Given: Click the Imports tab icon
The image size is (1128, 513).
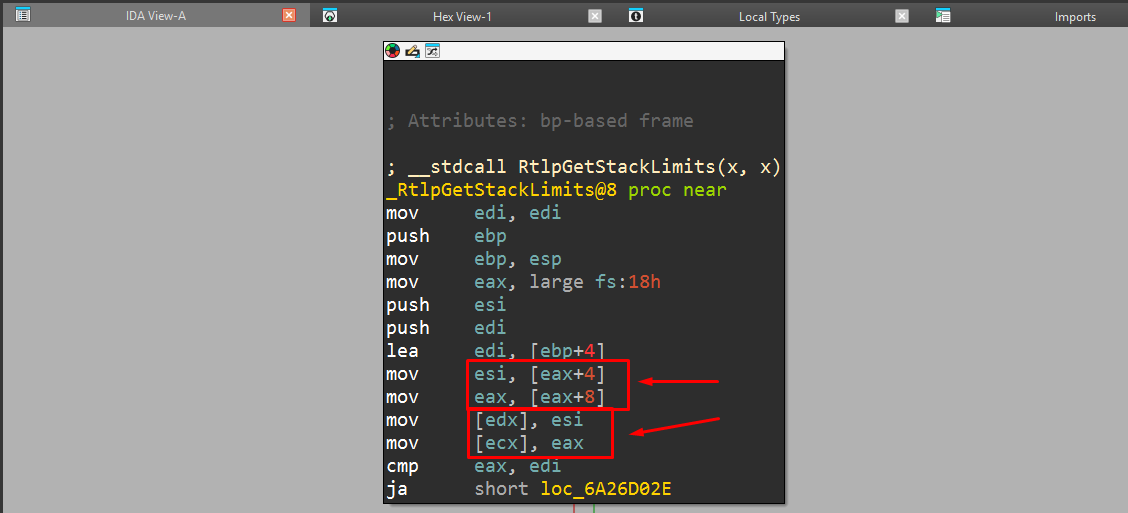Looking at the screenshot, I should 943,16.
